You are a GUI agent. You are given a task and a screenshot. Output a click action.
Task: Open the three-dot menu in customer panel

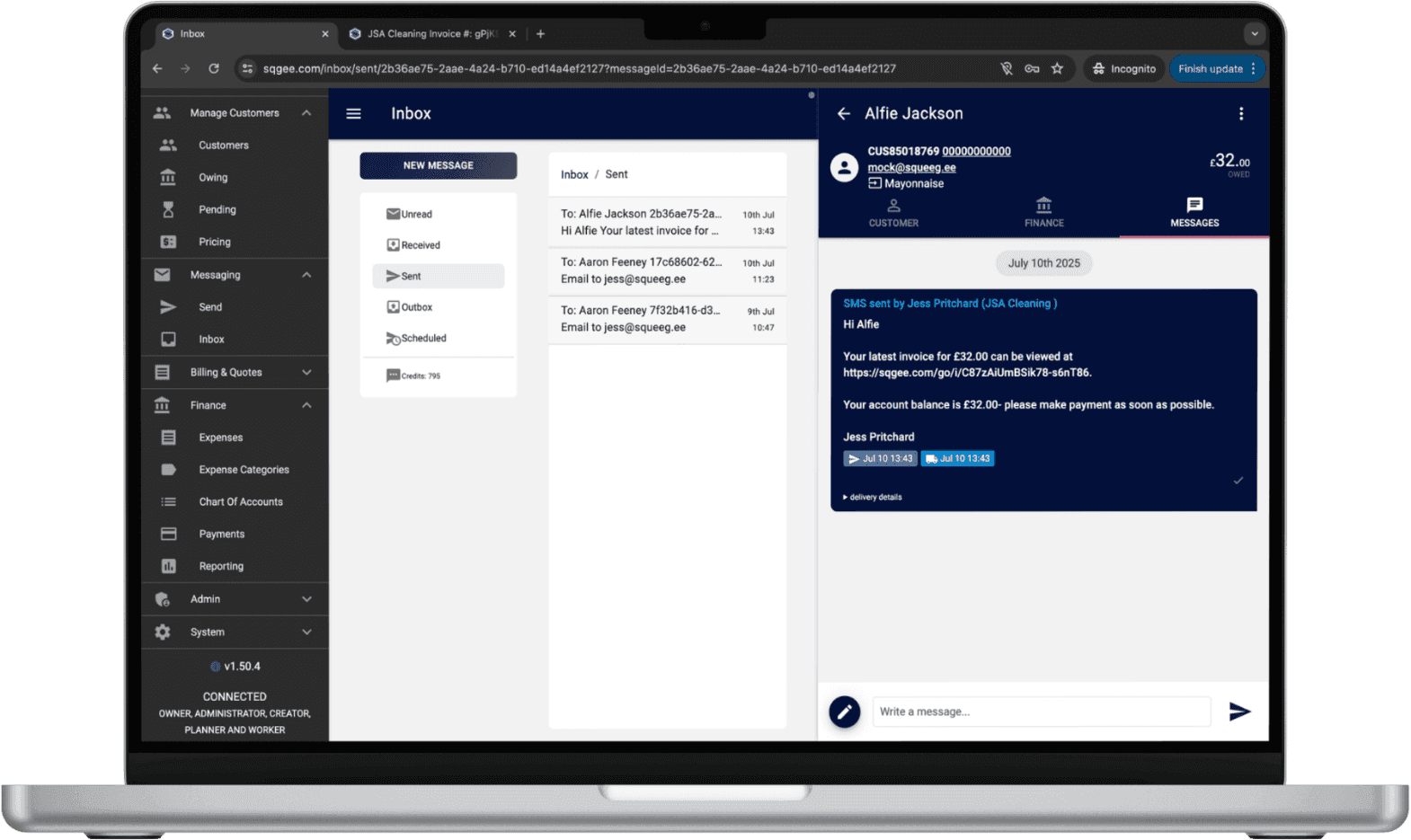1240,114
